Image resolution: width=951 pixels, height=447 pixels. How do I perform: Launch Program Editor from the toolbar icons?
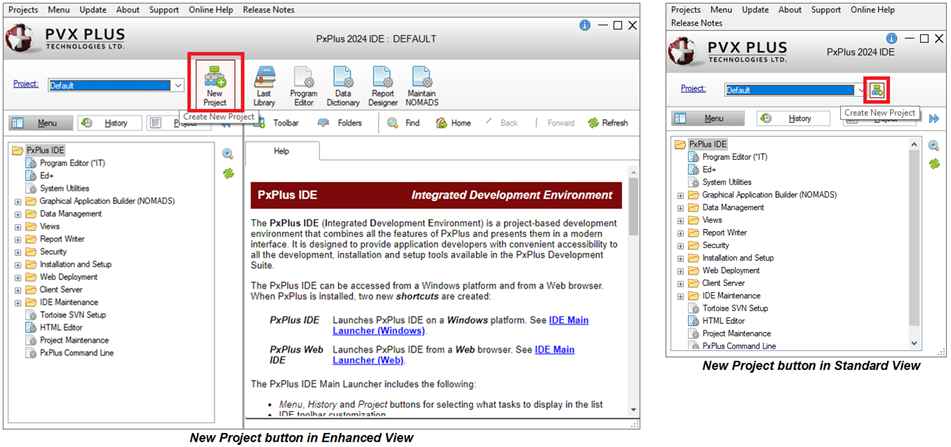[303, 84]
